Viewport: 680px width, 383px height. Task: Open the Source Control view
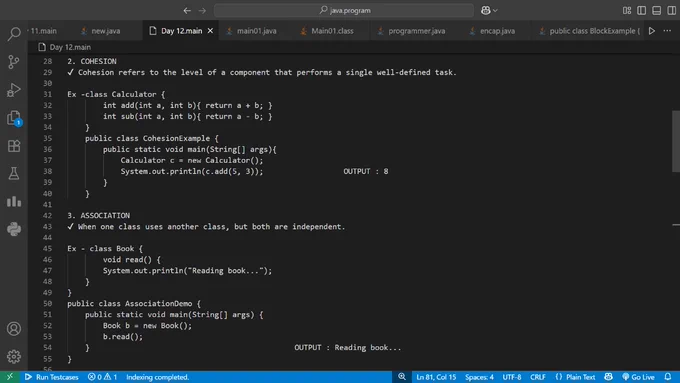click(14, 62)
